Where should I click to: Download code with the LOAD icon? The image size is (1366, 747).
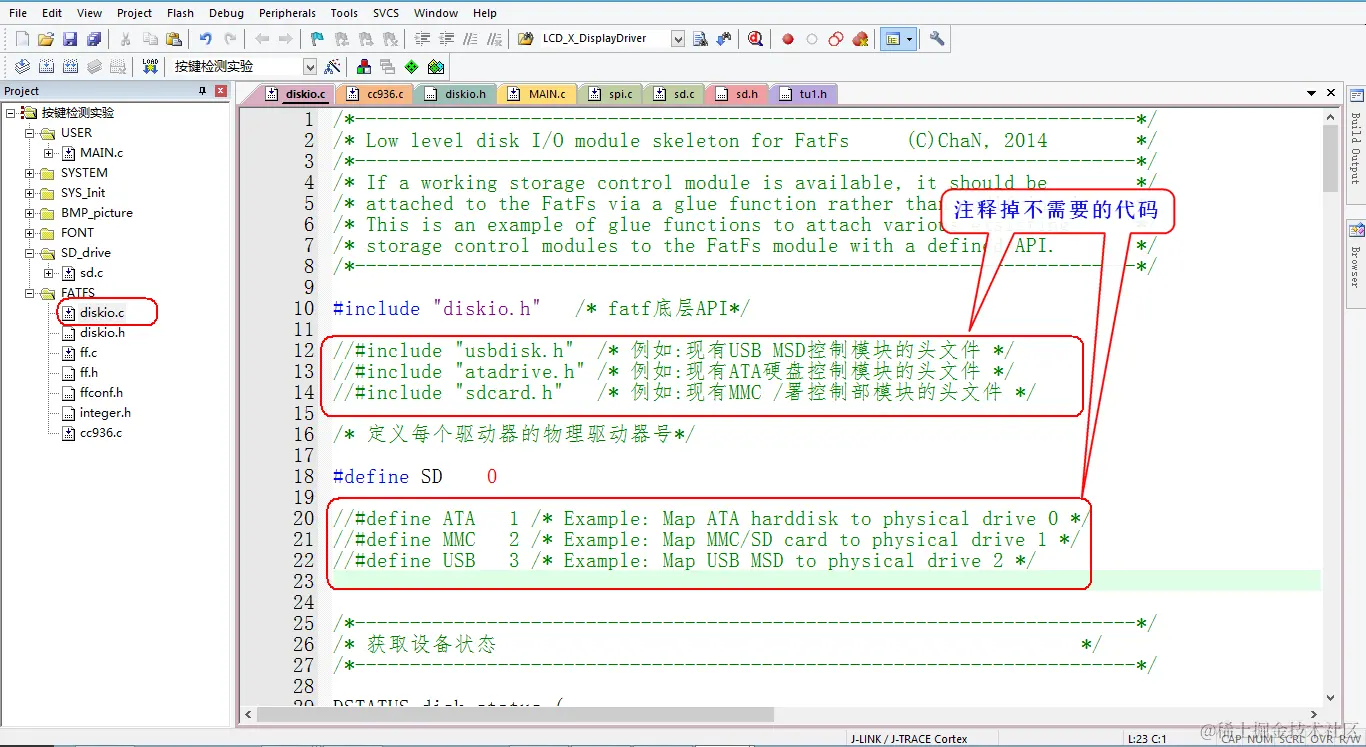150,67
